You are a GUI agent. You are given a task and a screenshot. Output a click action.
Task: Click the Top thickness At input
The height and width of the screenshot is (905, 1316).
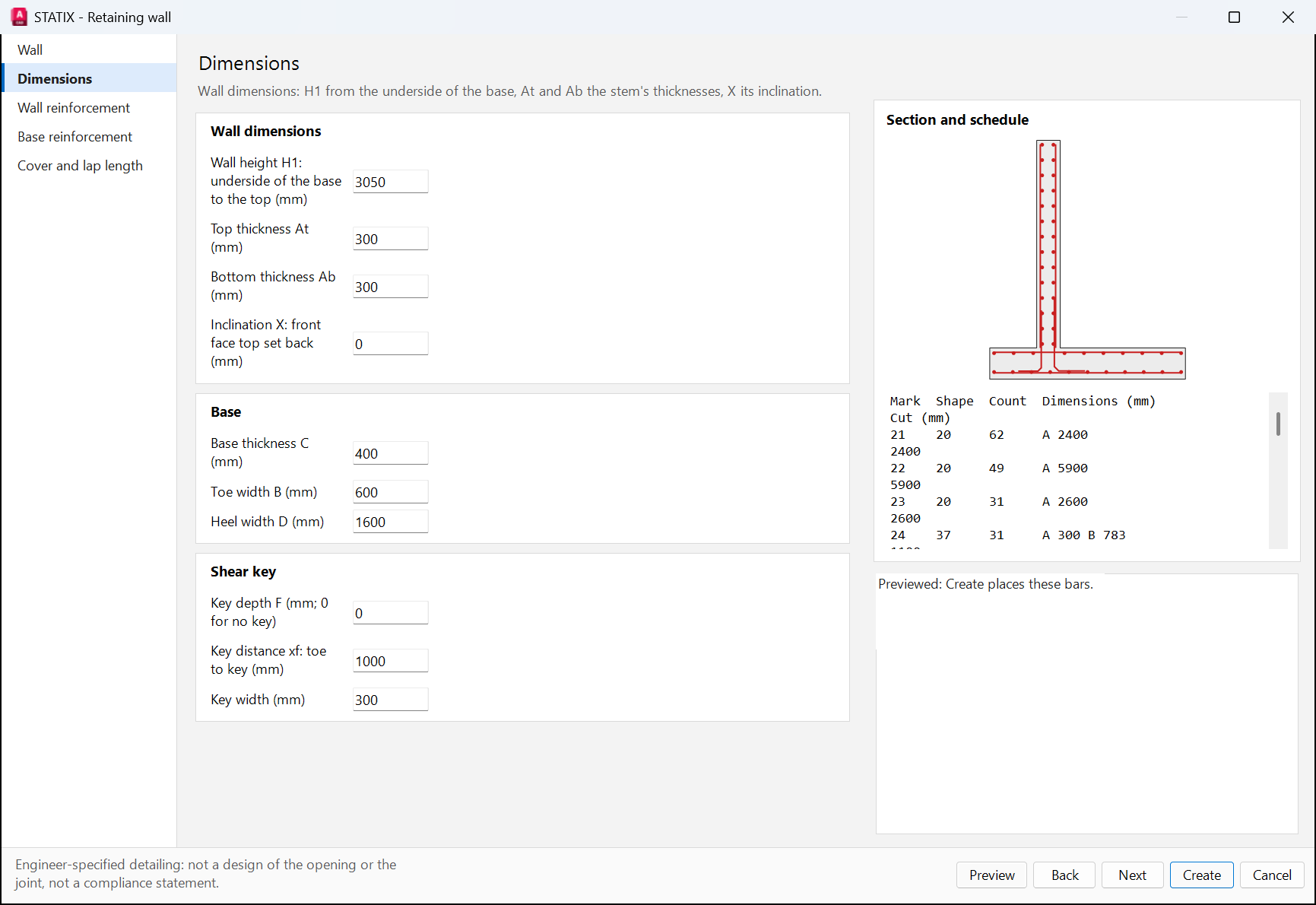(x=391, y=239)
